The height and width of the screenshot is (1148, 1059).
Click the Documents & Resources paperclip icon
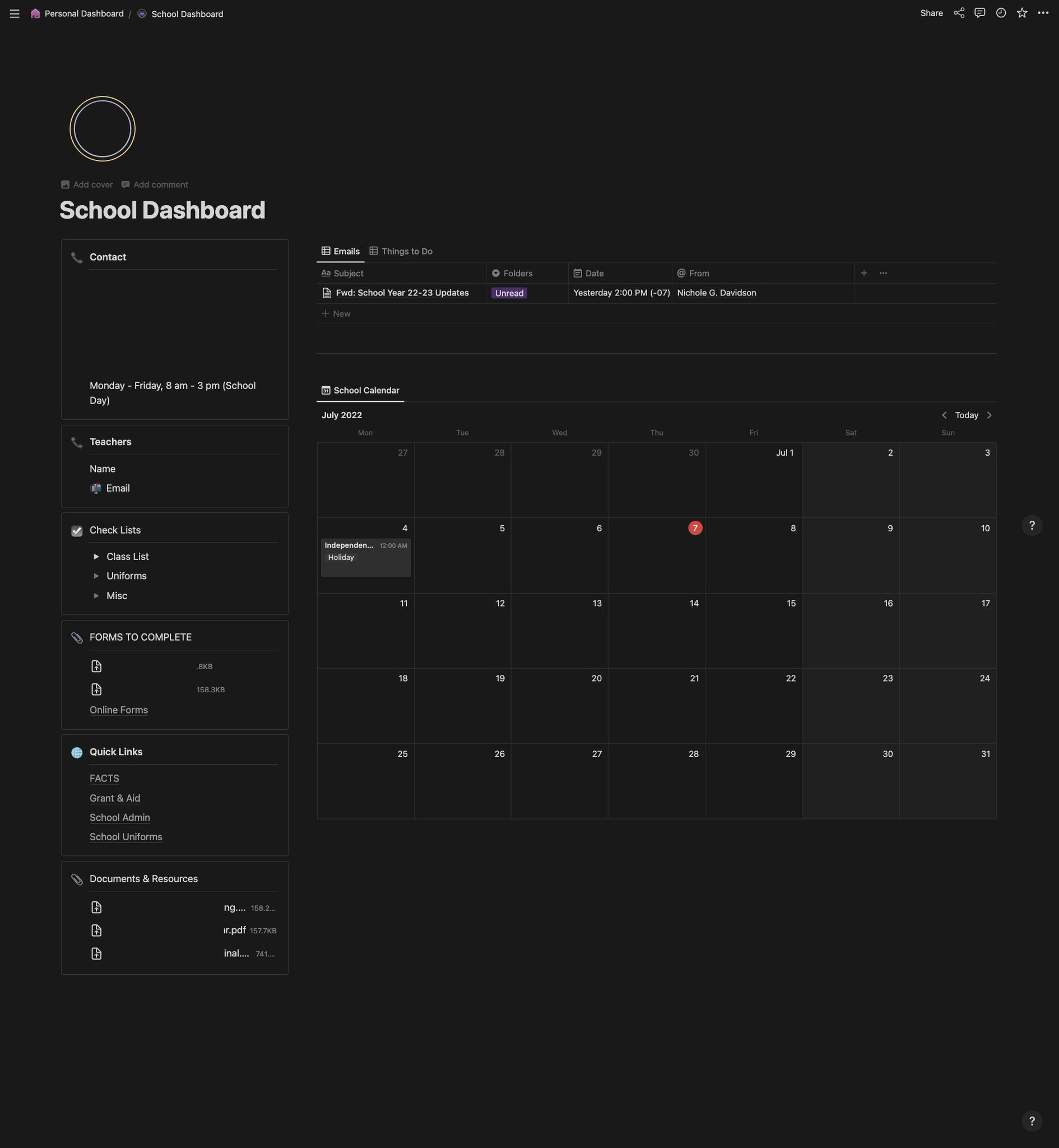pos(77,879)
